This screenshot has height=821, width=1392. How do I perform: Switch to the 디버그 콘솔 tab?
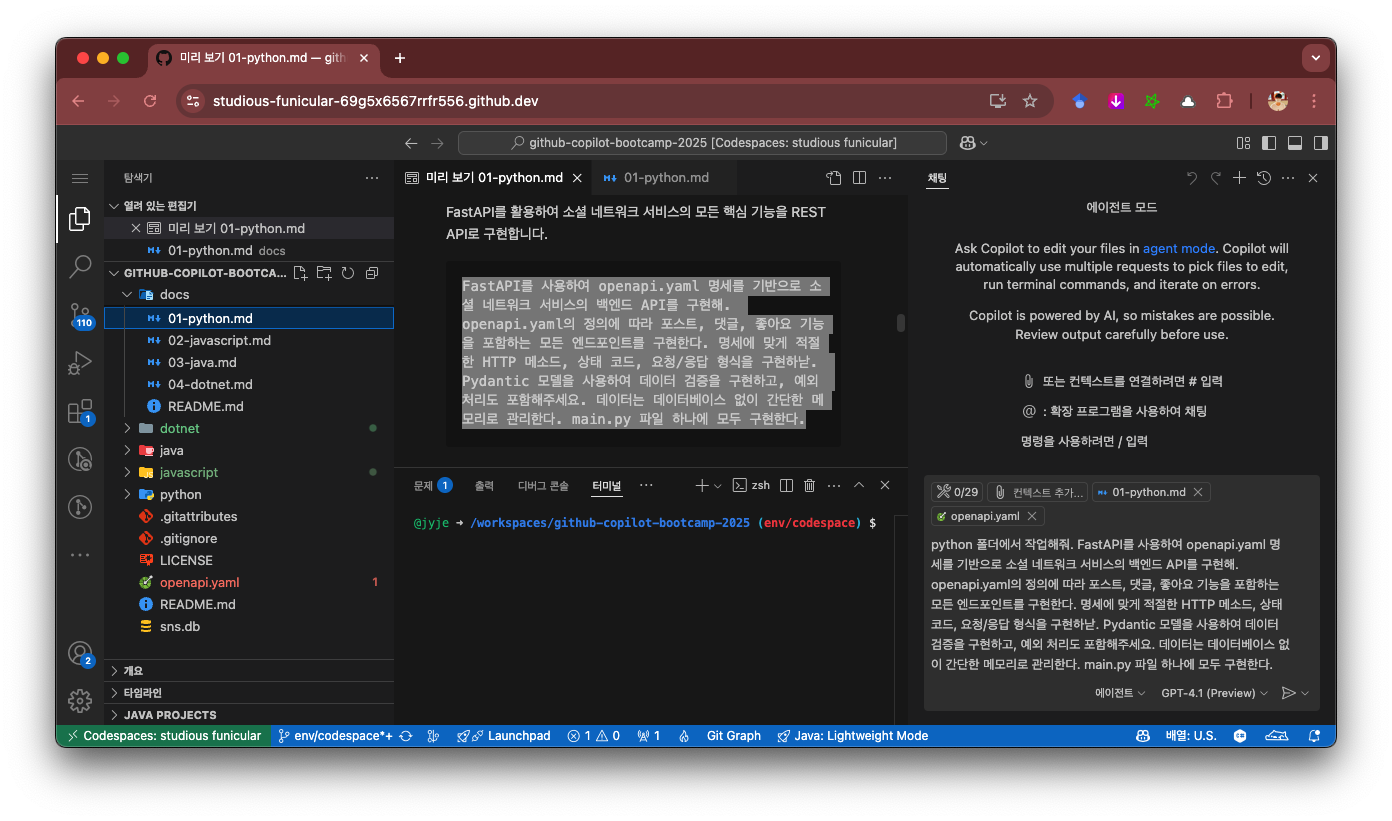[x=543, y=485]
